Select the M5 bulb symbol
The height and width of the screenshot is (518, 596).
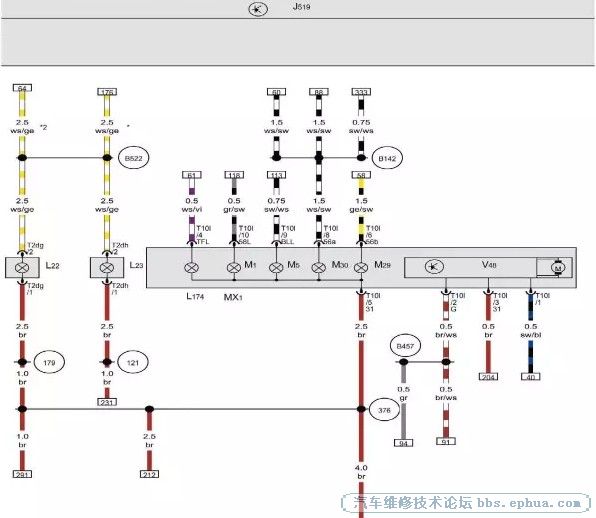tap(276, 268)
